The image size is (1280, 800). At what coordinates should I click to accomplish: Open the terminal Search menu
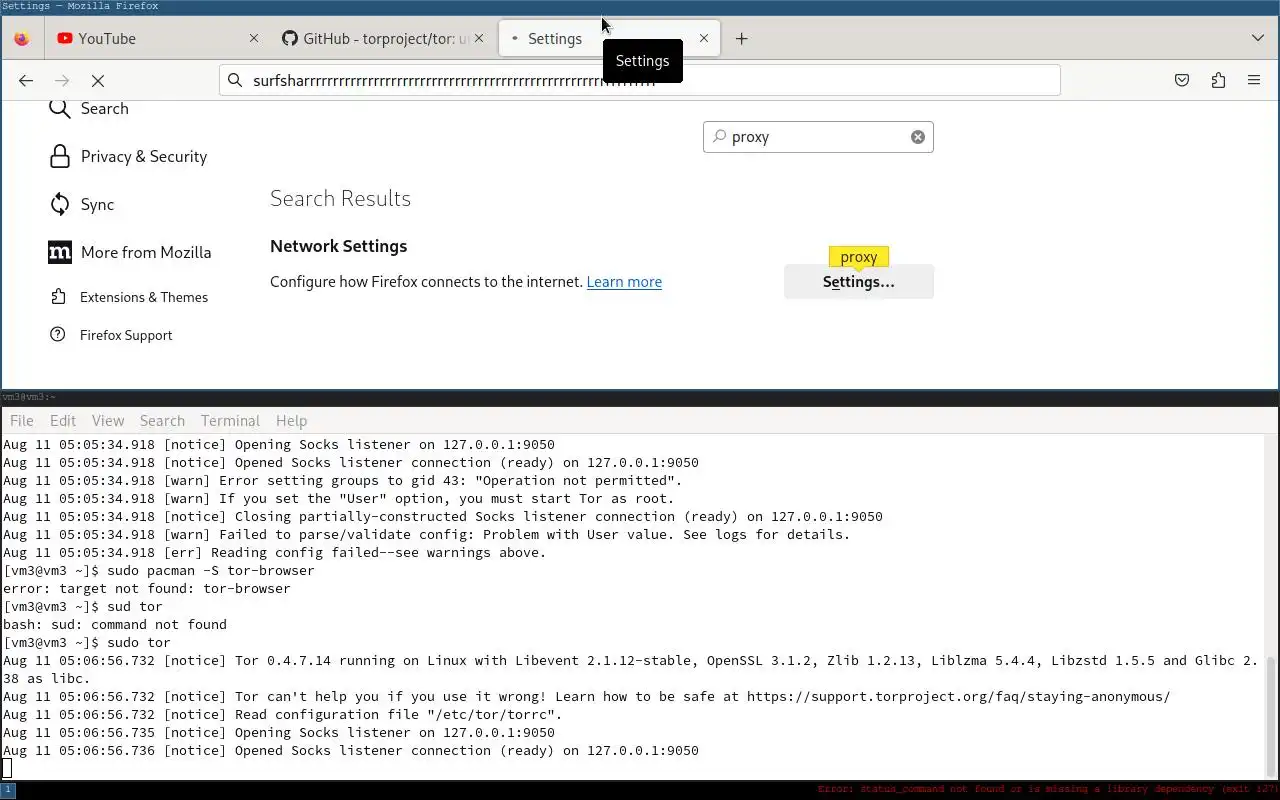pyautogui.click(x=162, y=421)
